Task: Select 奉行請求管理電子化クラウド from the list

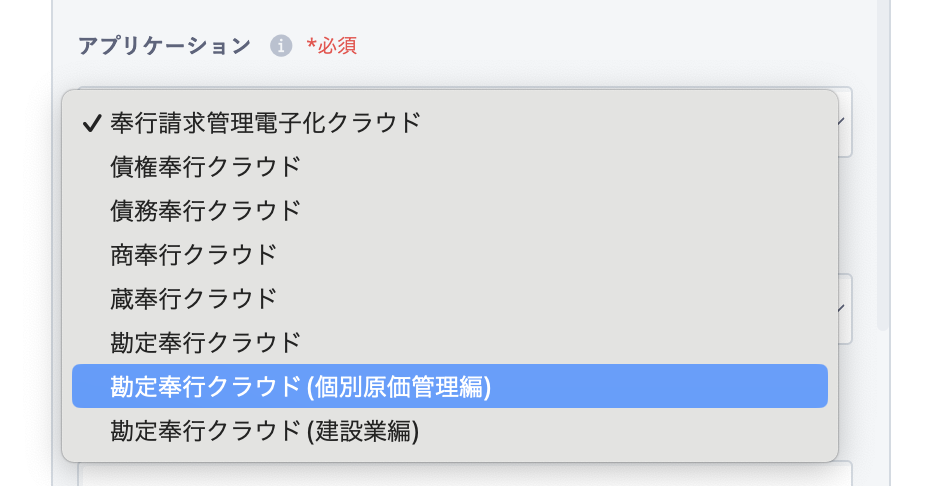Action: [x=450, y=123]
